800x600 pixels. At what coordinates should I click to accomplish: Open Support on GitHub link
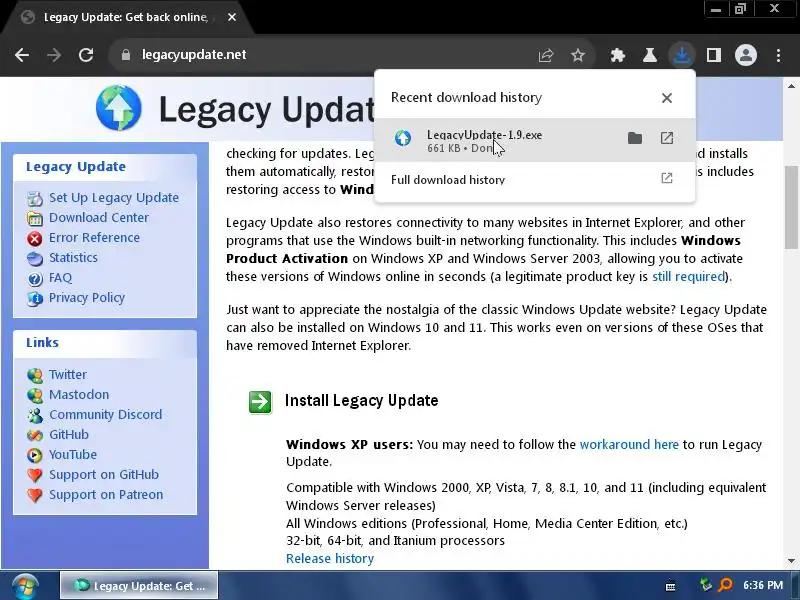(104, 474)
